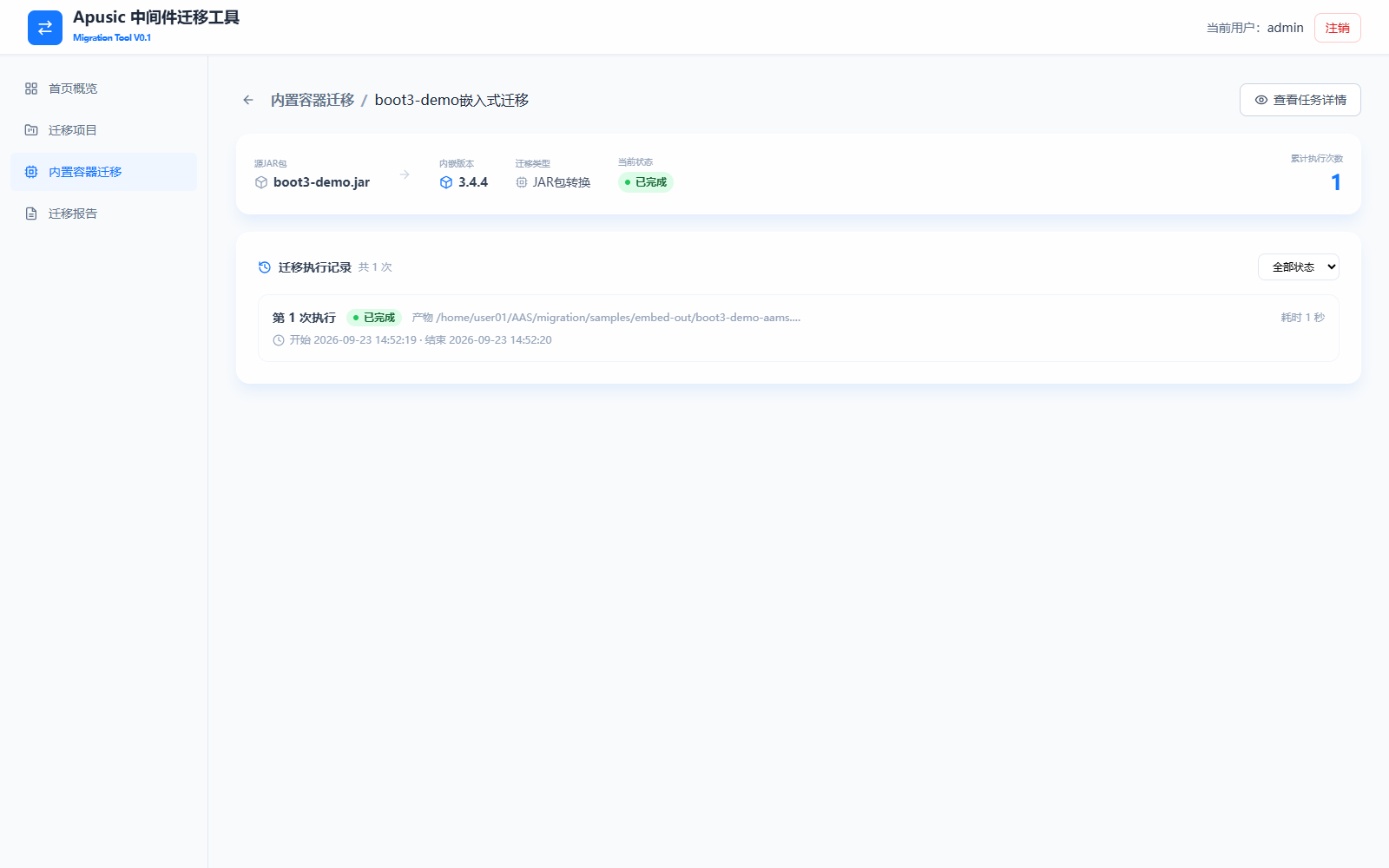Click the package icon beside boot3-demo.jar
The image size is (1389, 868).
261,182
